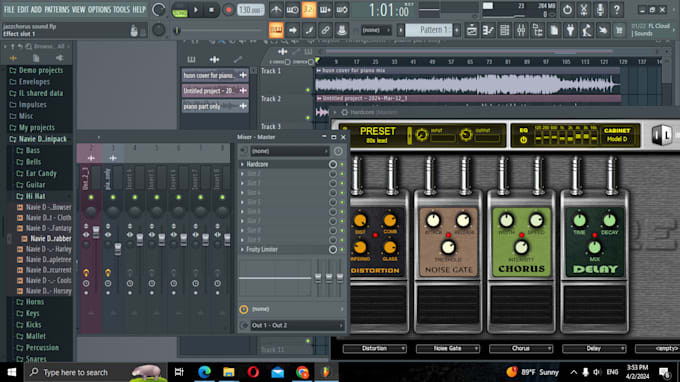
Task: Click the second mixer track volume fader
Action: (x=118, y=248)
